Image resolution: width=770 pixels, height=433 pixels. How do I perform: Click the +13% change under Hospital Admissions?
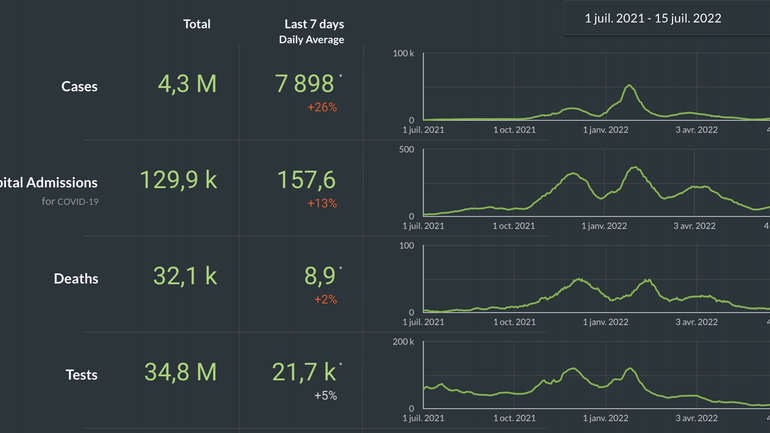[322, 203]
